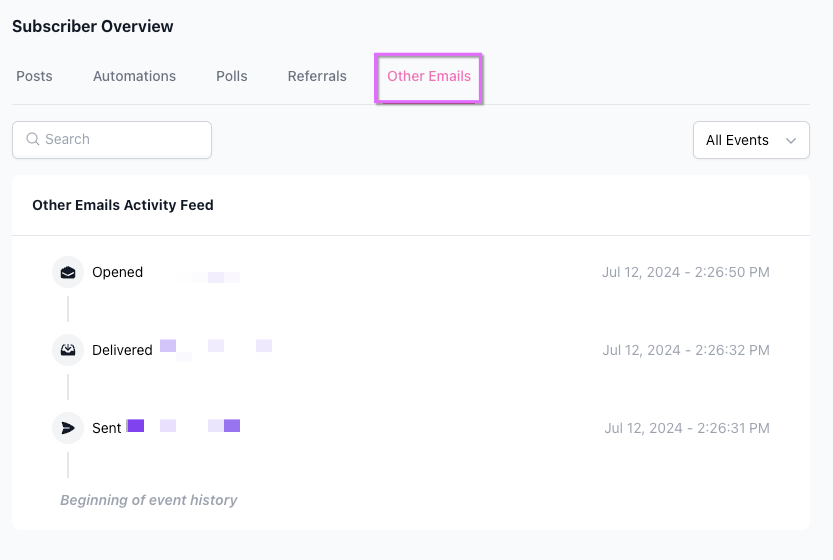Click the magnifying glass icon in search box
The image size is (833, 560).
click(x=33, y=140)
